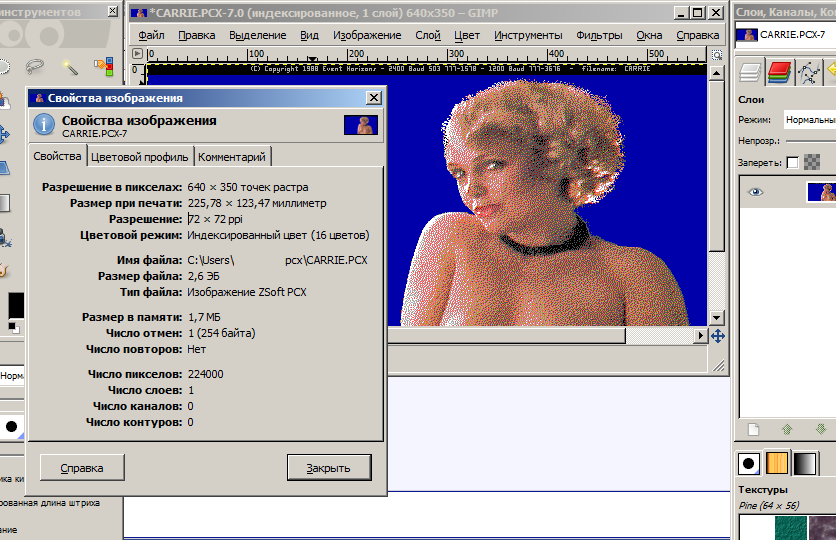Click the zoom-on-resize icon above vertical scrollbar
Image resolution: width=836 pixels, height=540 pixels.
[717, 55]
